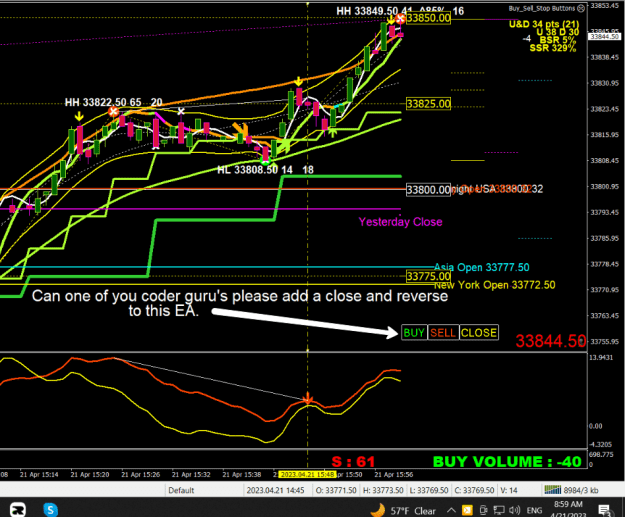This screenshot has height=517, width=625.
Task: Click the SSR 329% label
Action: point(553,48)
